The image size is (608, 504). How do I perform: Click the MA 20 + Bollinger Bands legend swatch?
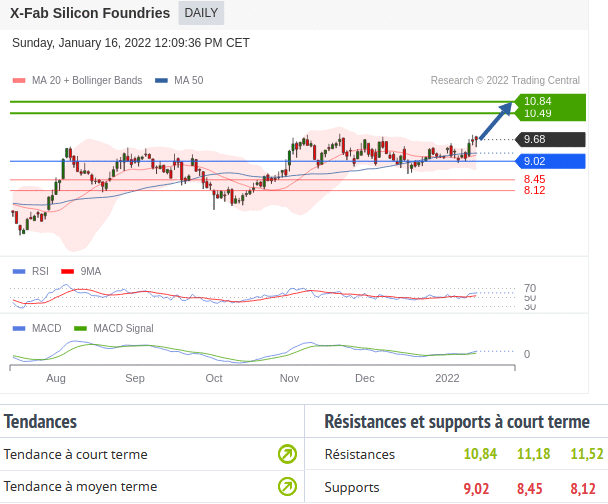pyautogui.click(x=19, y=81)
